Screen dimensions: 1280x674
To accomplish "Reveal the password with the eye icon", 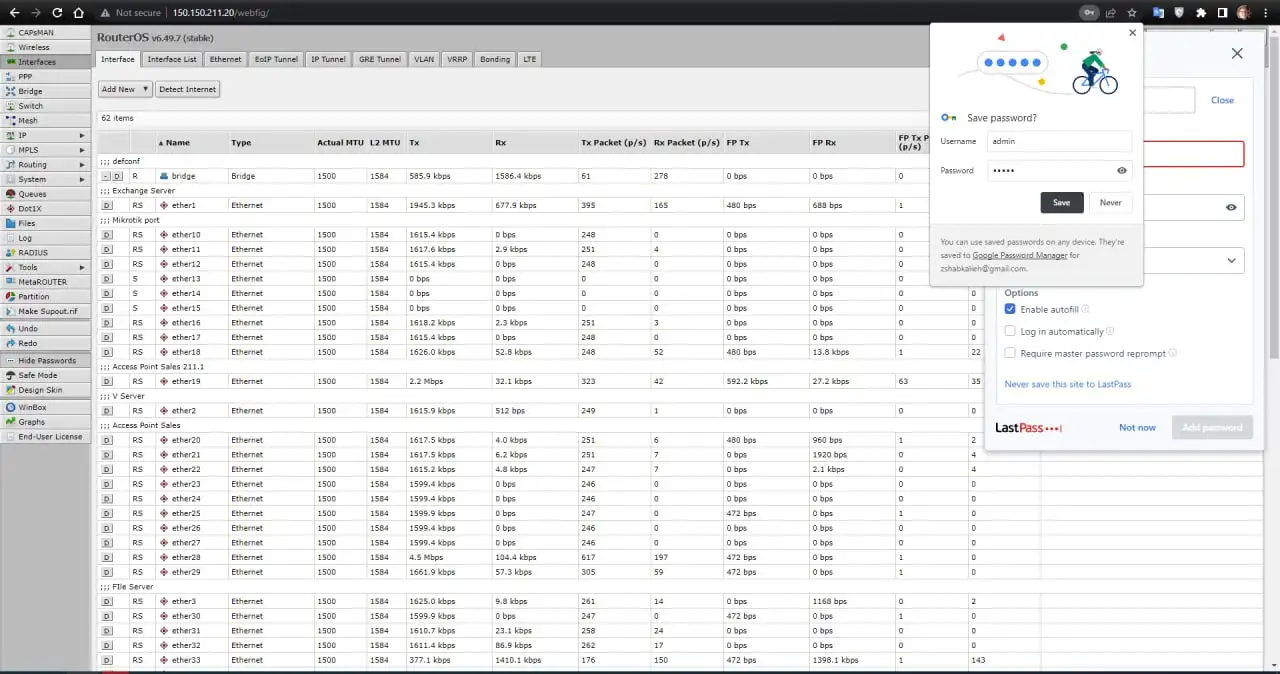I will pyautogui.click(x=1121, y=170).
